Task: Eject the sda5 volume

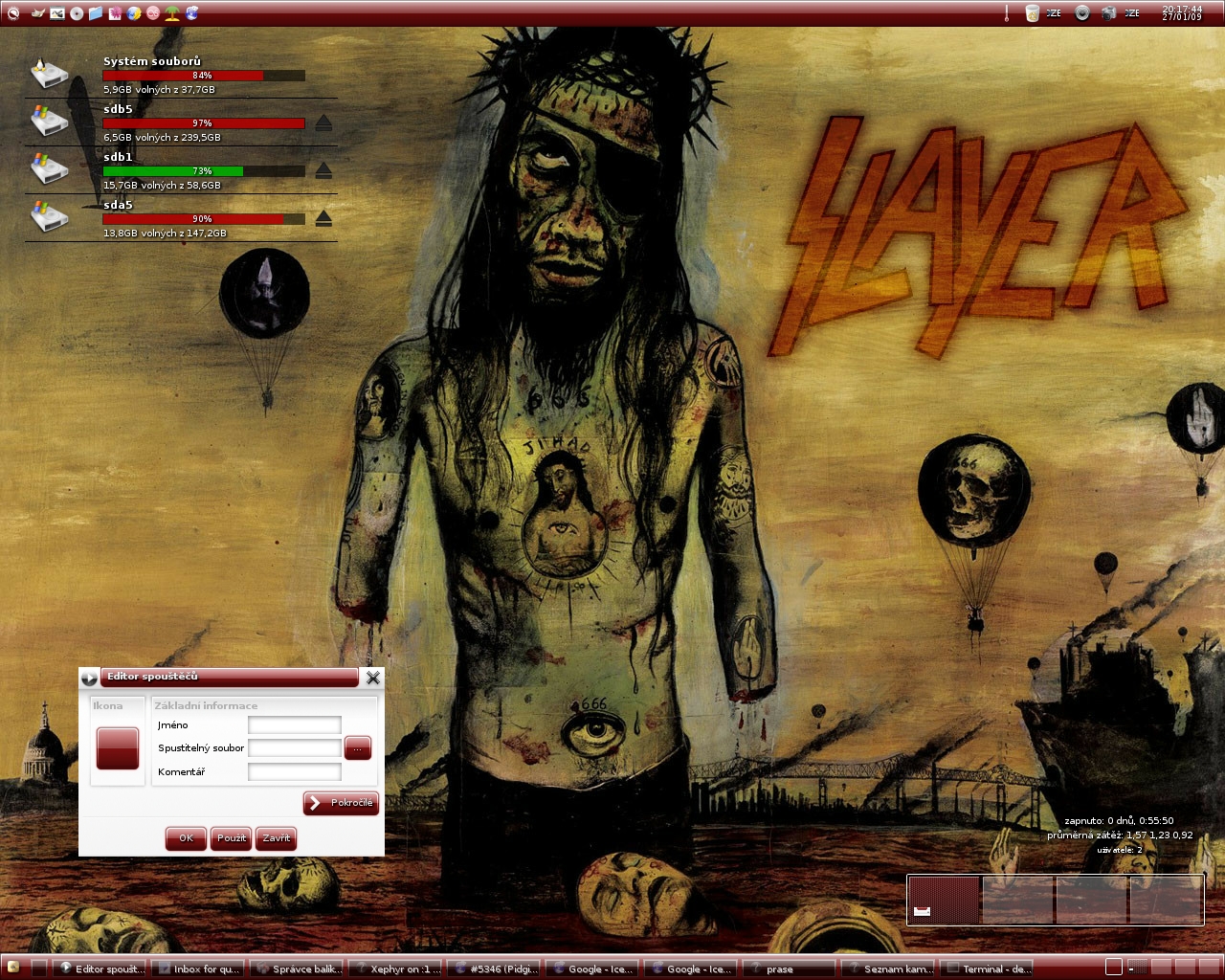Action: coord(323,218)
